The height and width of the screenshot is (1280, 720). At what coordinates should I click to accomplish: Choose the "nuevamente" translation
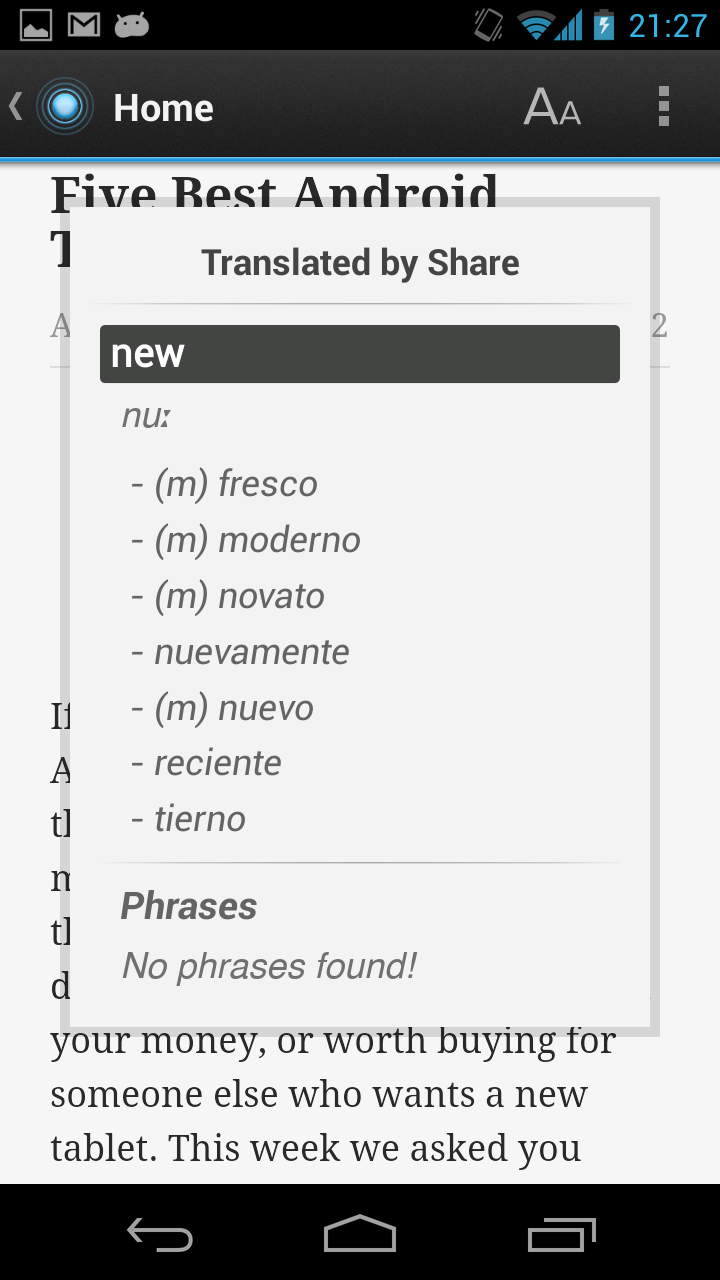[251, 652]
